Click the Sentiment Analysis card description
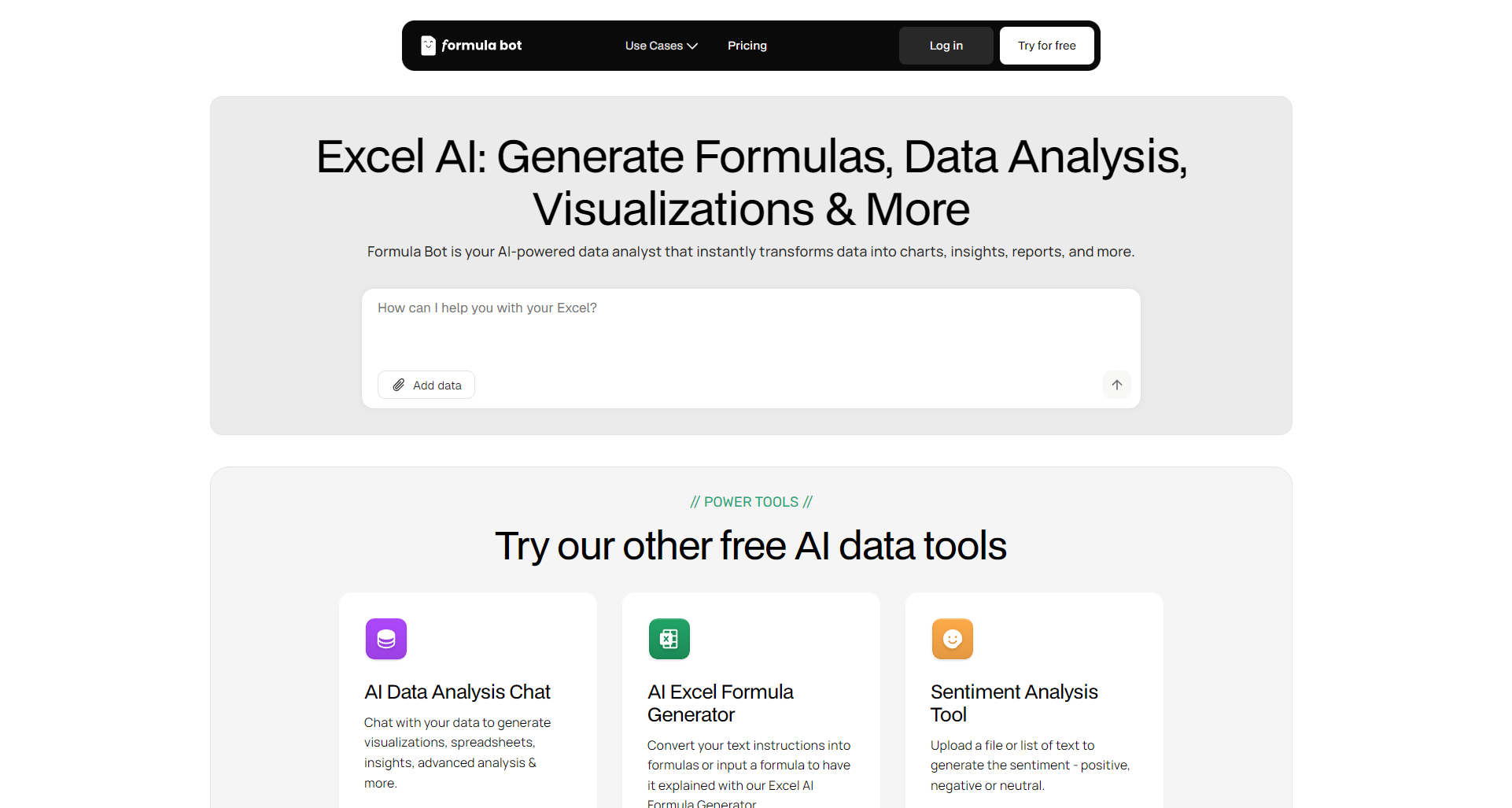Viewport: 1512px width, 808px height. (x=1029, y=765)
